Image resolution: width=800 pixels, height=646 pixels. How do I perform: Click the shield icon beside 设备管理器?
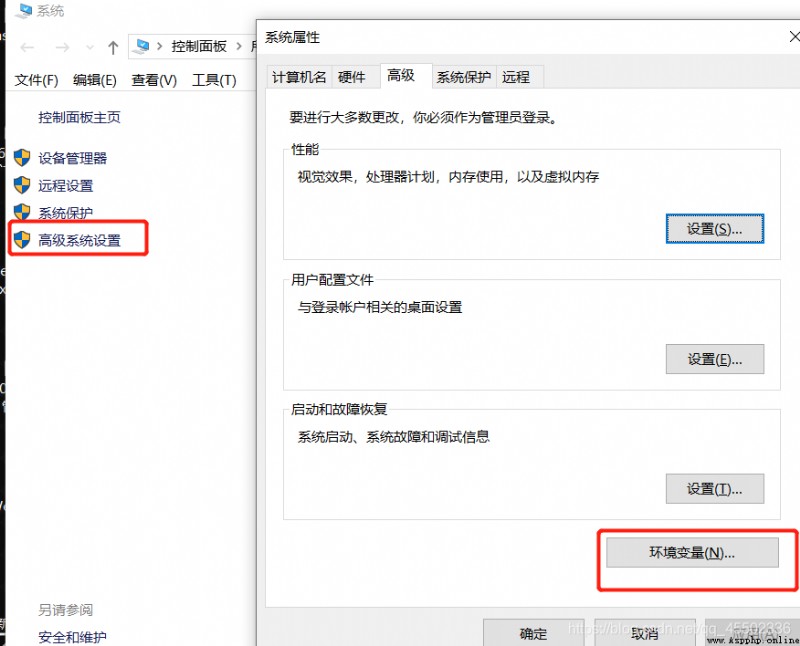(22, 158)
